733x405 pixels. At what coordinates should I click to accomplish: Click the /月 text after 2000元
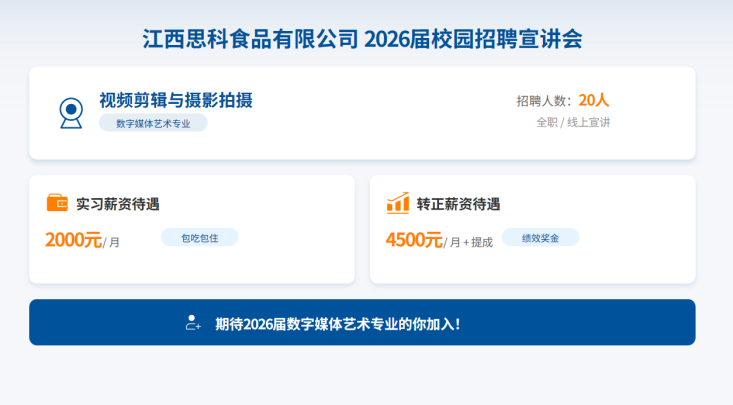click(x=112, y=242)
